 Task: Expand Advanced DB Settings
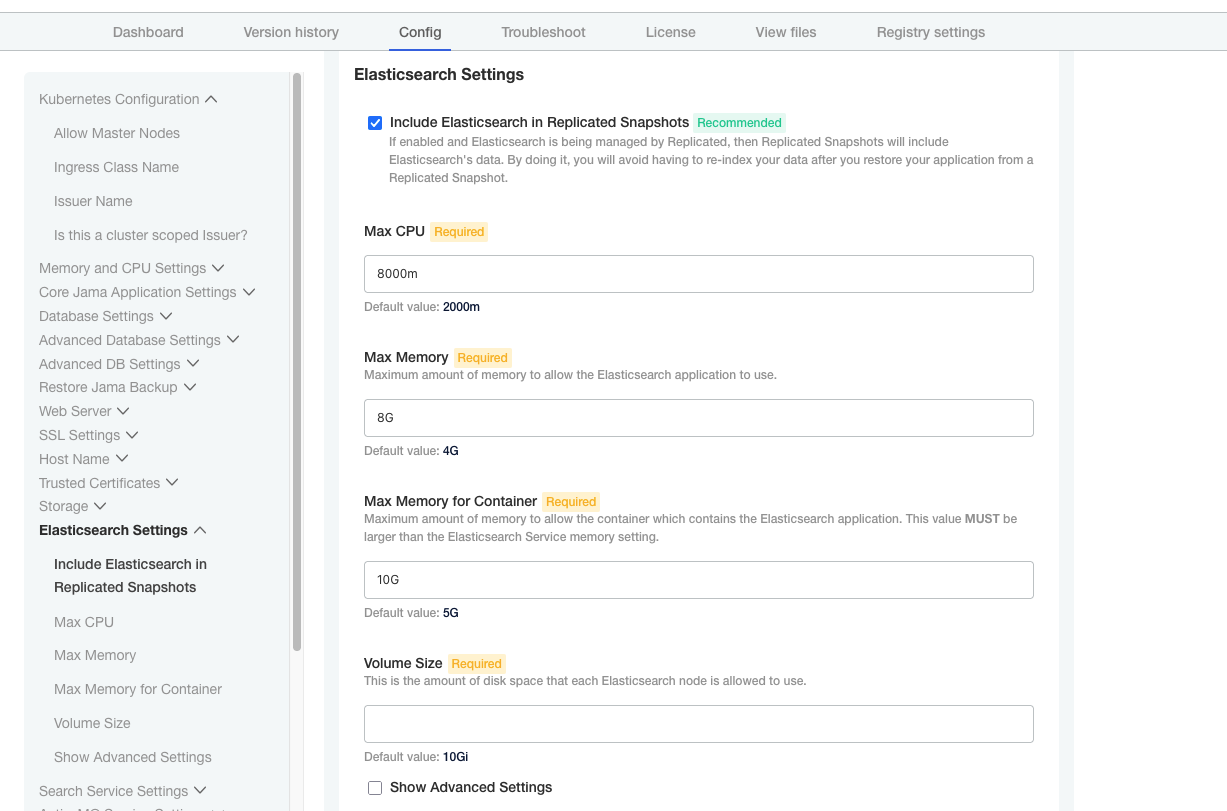(119, 364)
